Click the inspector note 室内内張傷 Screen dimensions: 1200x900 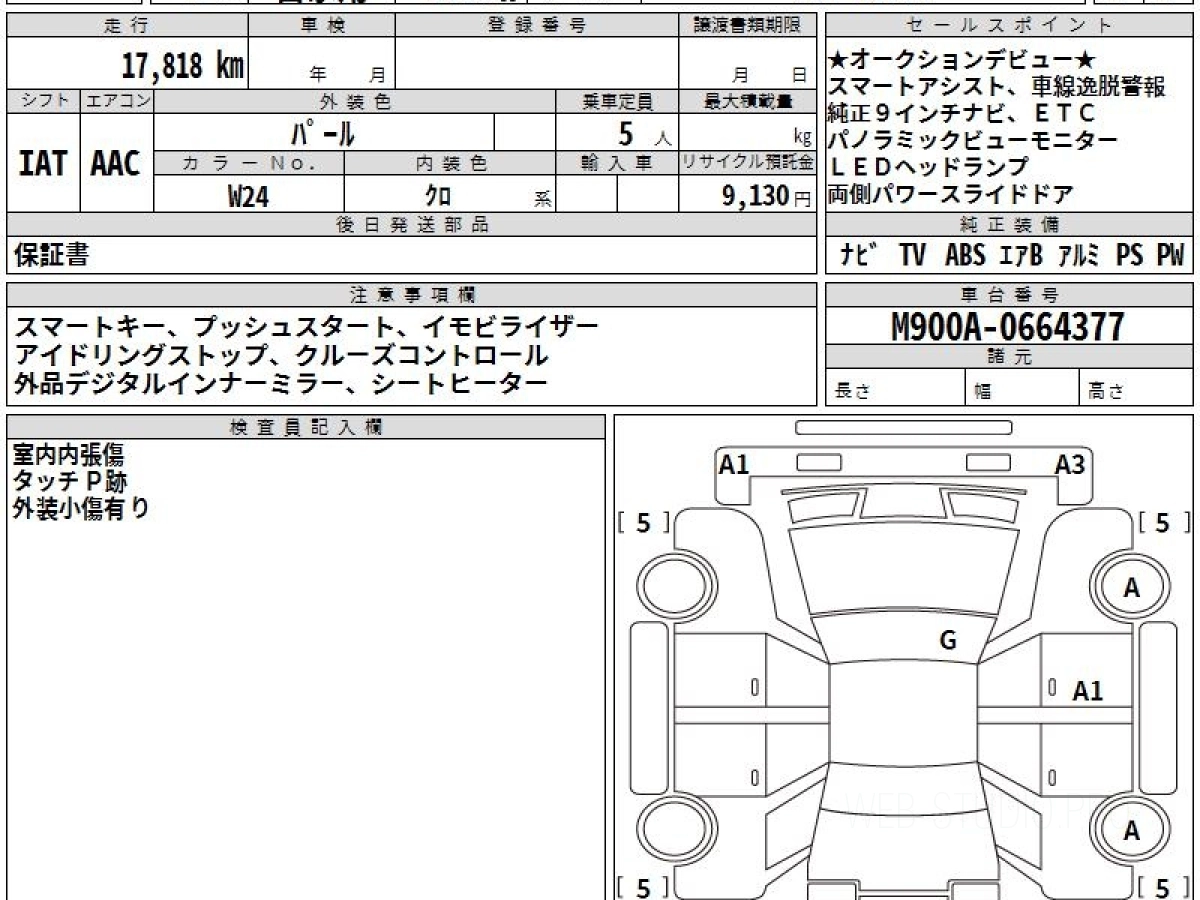click(x=69, y=455)
